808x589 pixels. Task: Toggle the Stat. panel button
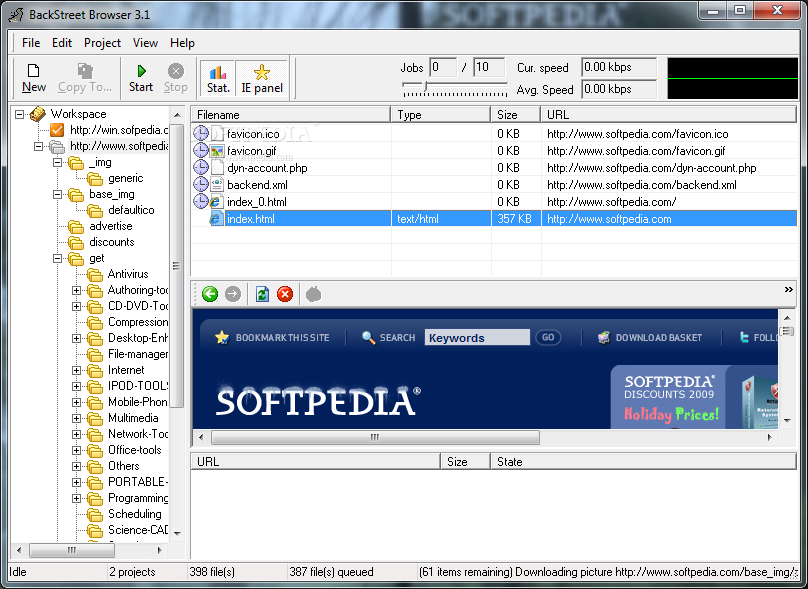pos(218,78)
